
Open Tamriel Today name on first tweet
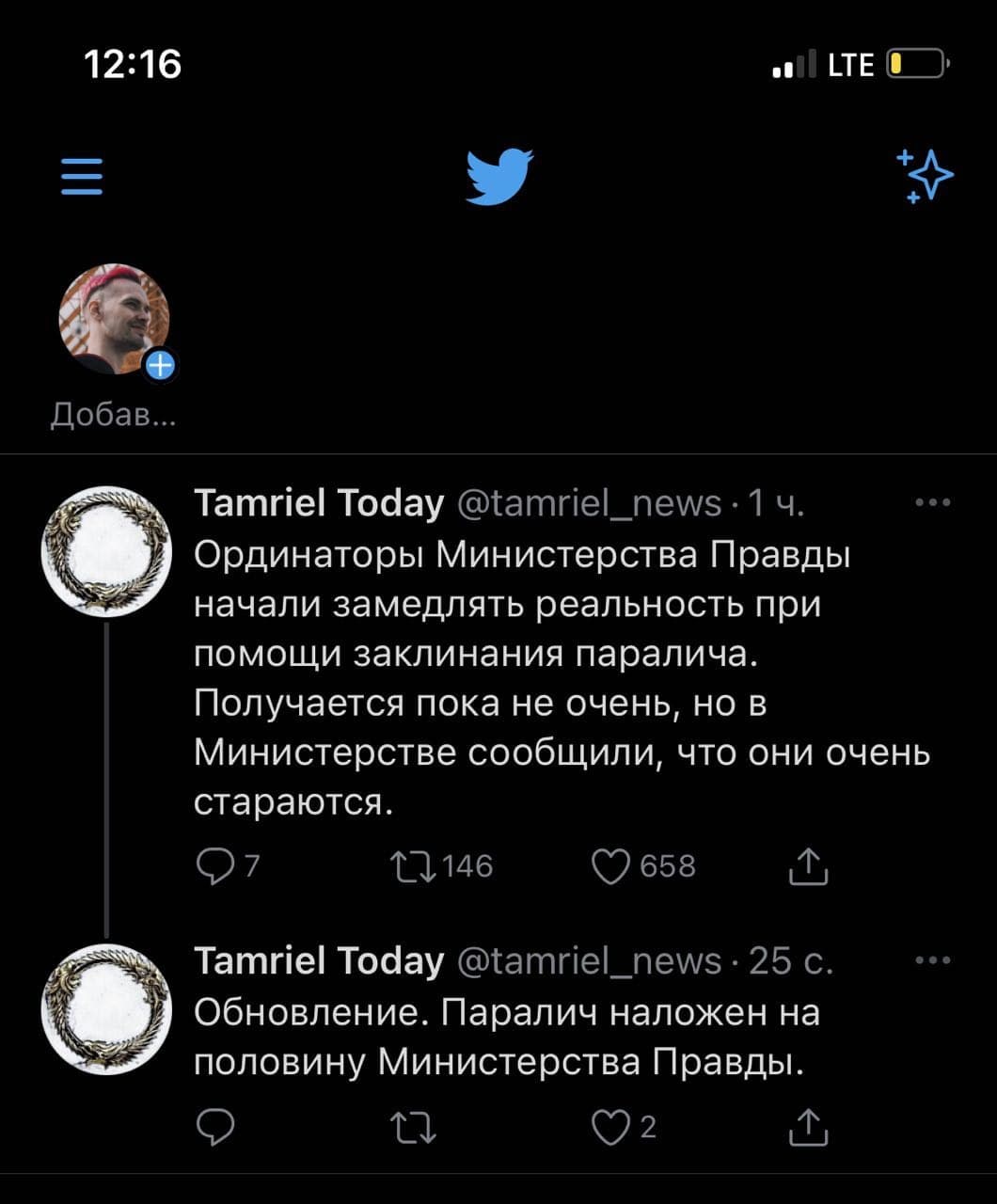pos(318,504)
